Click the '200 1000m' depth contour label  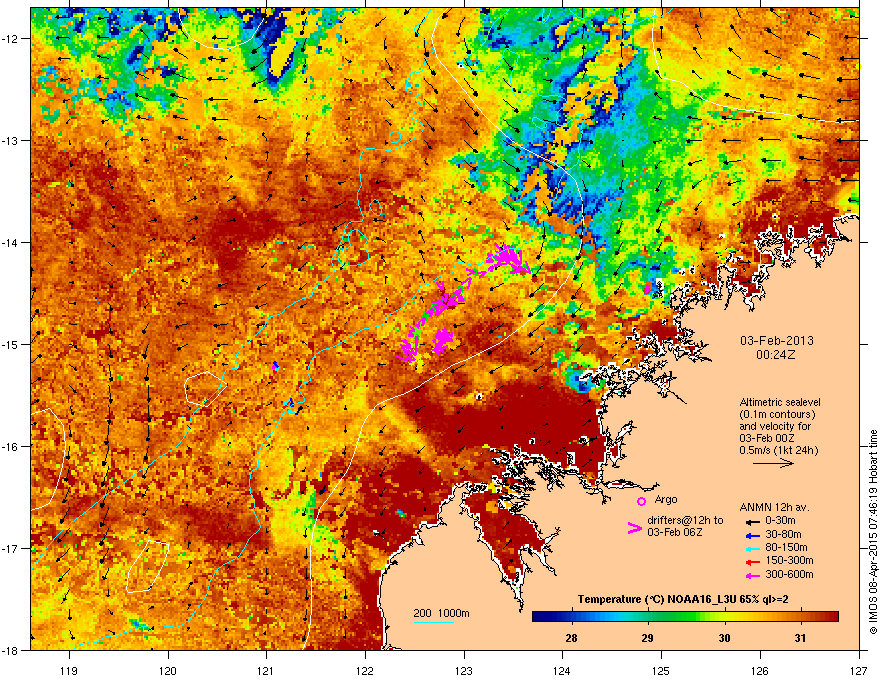(x=442, y=613)
